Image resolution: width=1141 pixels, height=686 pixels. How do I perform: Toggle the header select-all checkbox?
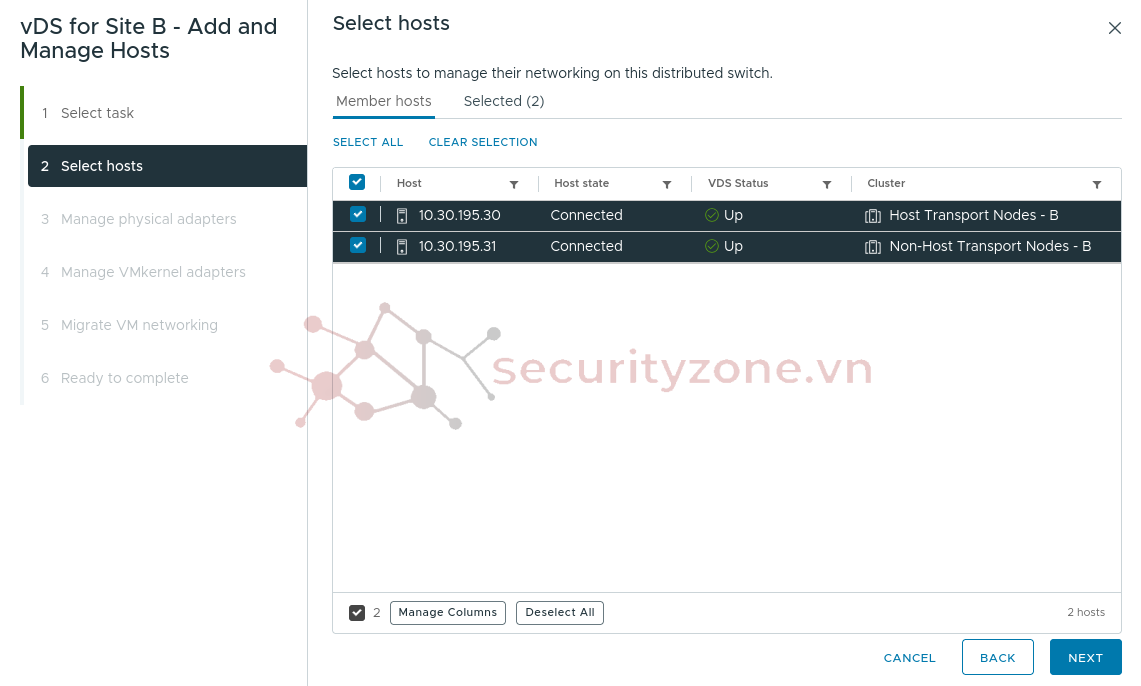tap(357, 182)
